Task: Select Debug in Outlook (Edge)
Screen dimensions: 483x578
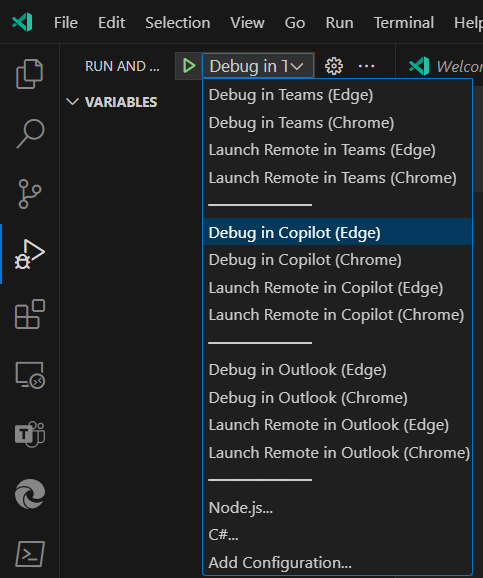Action: pyautogui.click(x=337, y=370)
